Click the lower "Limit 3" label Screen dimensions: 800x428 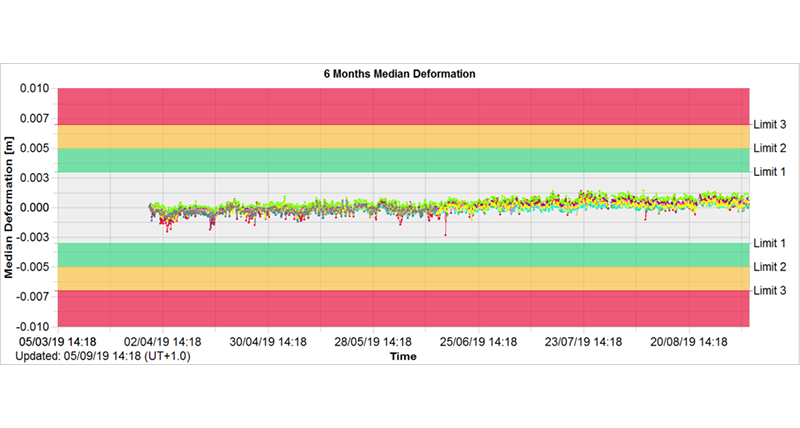[769, 290]
